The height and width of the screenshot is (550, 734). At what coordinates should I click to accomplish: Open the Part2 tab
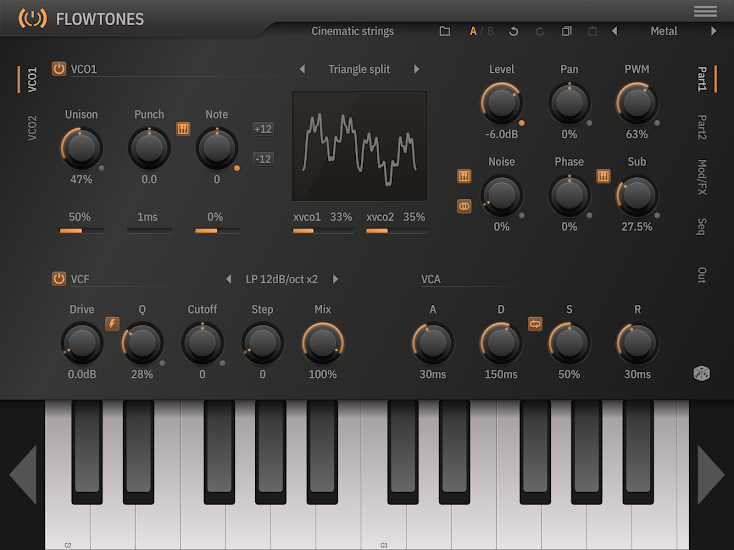pyautogui.click(x=702, y=127)
